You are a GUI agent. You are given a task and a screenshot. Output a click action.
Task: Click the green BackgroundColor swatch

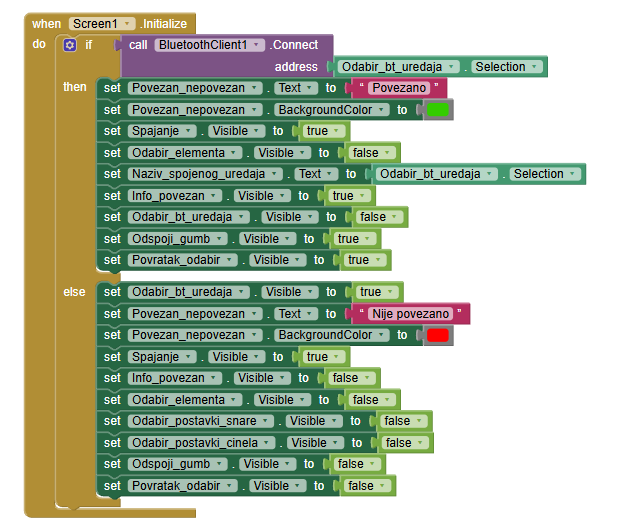[438, 110]
